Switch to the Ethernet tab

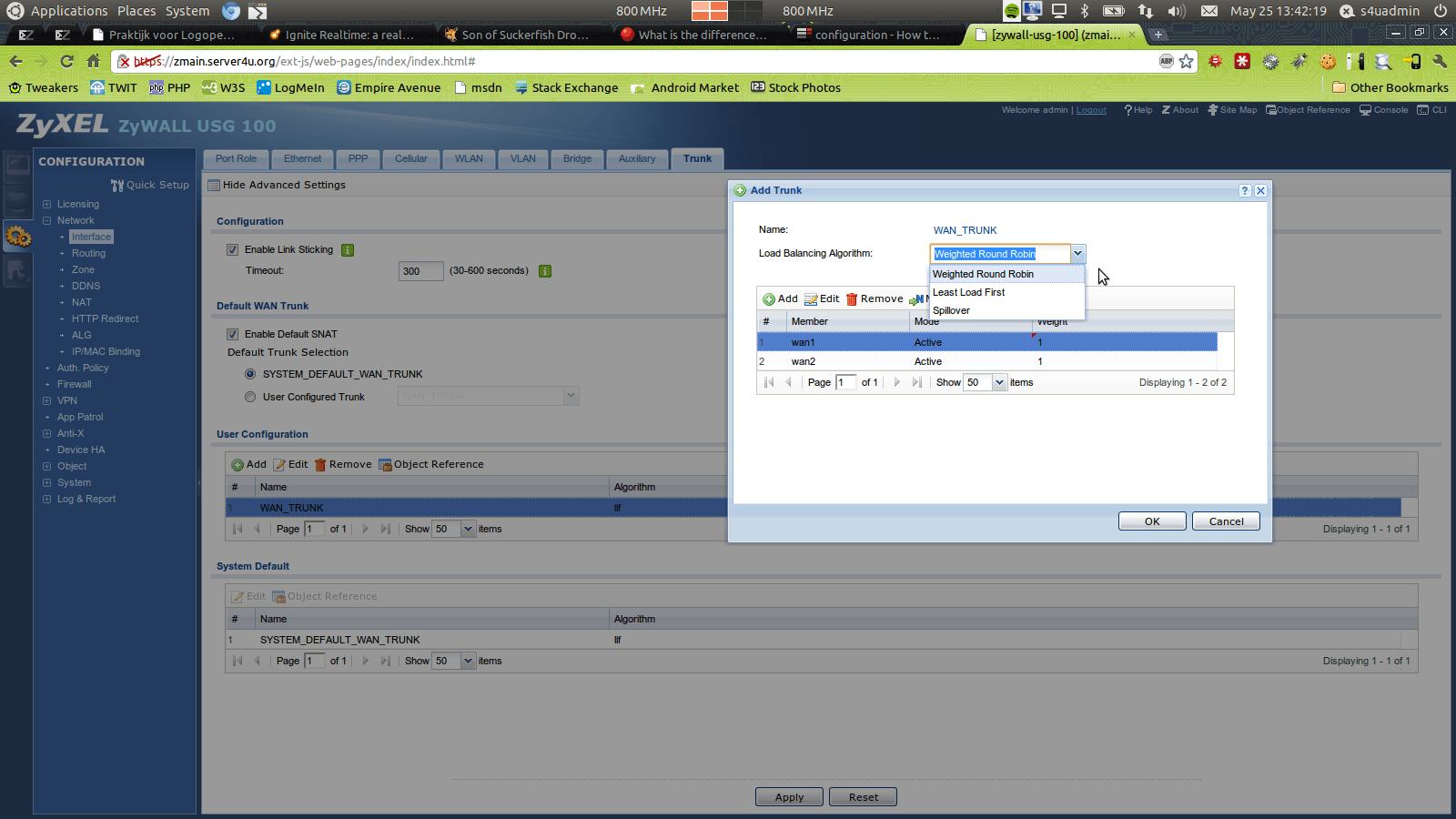pos(302,159)
